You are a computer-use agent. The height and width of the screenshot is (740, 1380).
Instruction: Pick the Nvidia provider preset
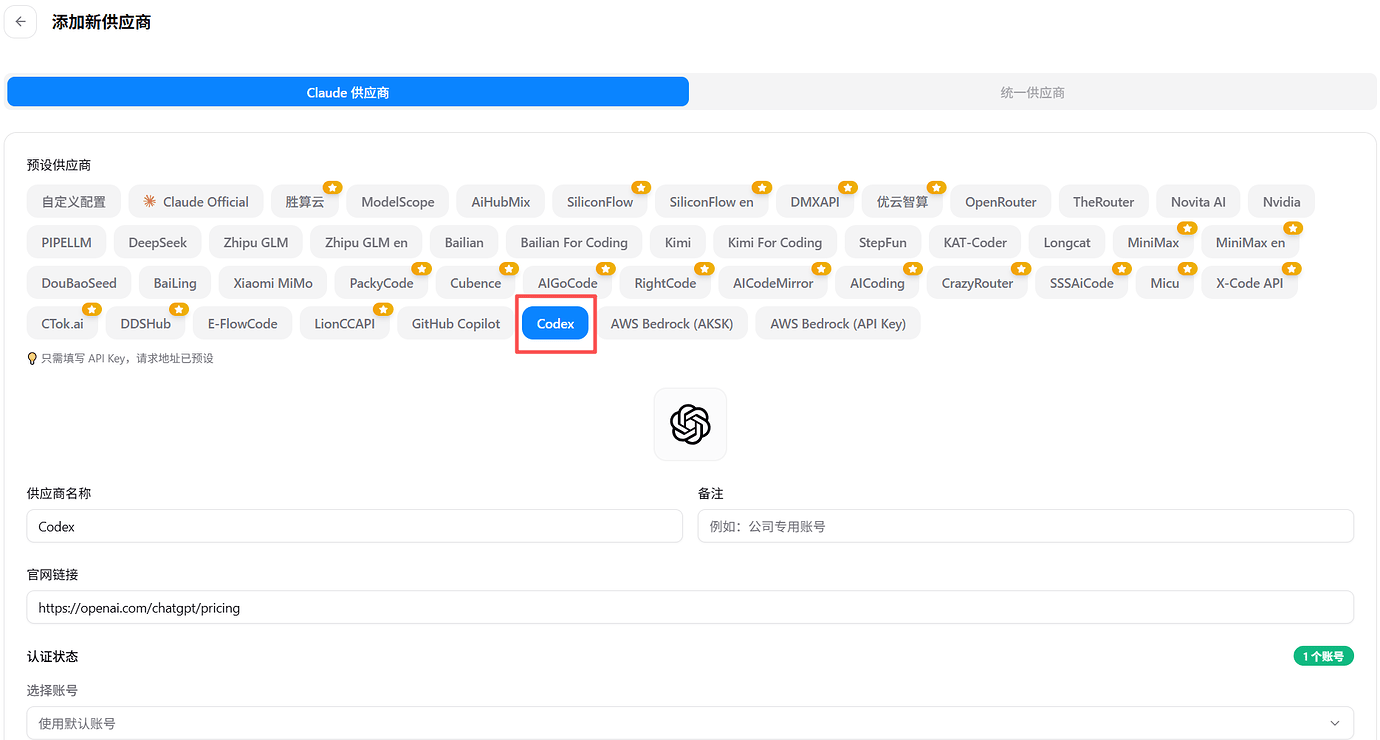pos(1282,201)
